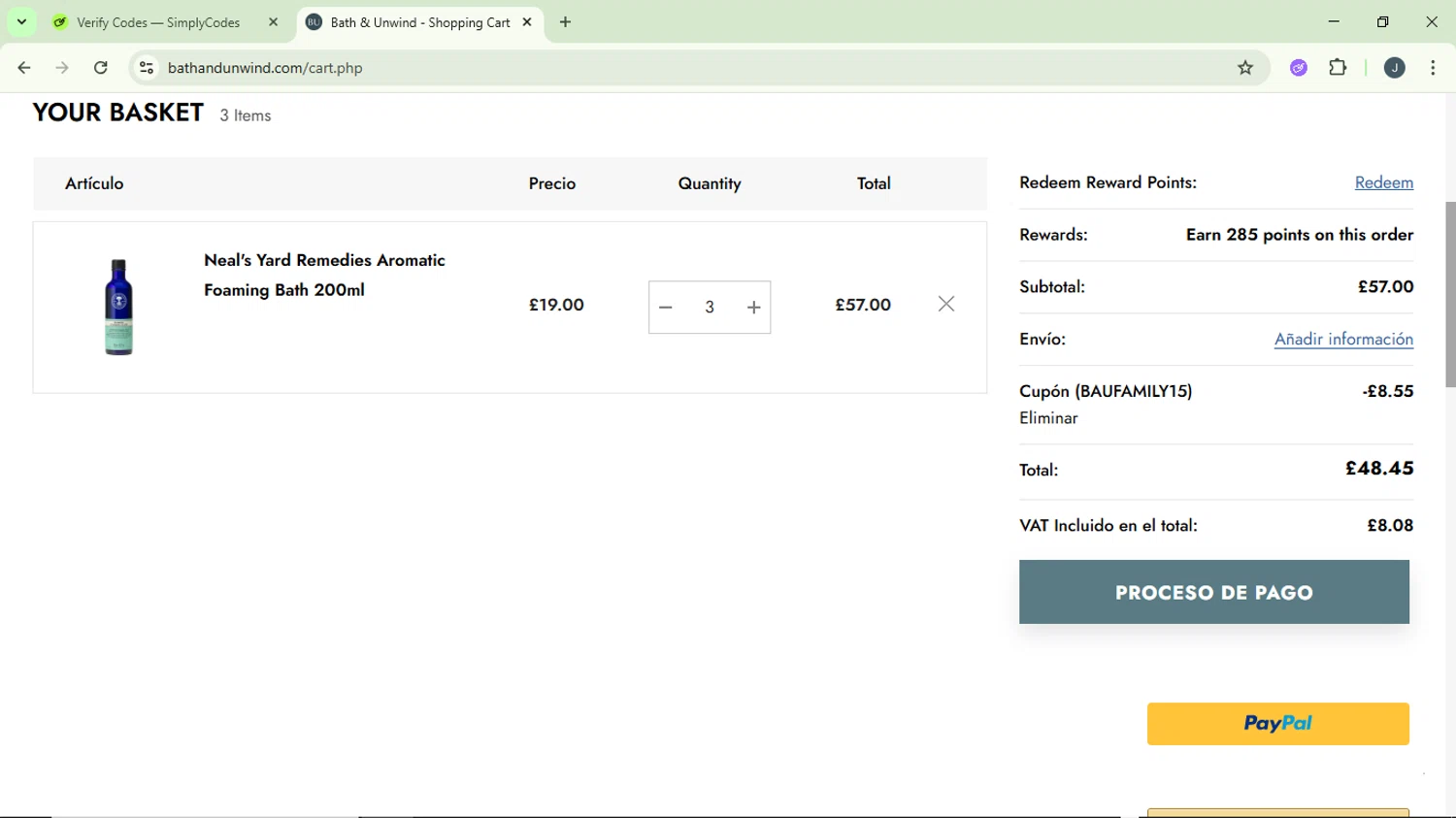Click the £8.08 VAT amount

1390,525
